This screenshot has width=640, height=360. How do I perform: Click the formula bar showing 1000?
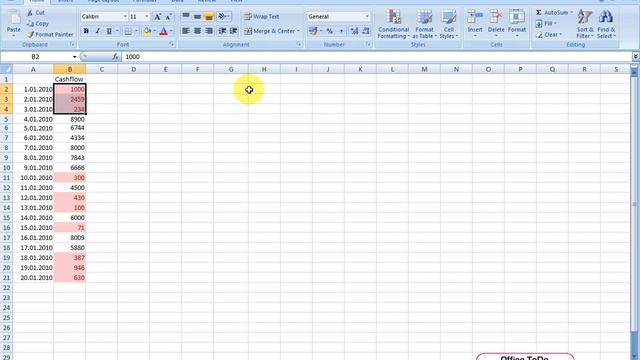pyautogui.click(x=377, y=57)
